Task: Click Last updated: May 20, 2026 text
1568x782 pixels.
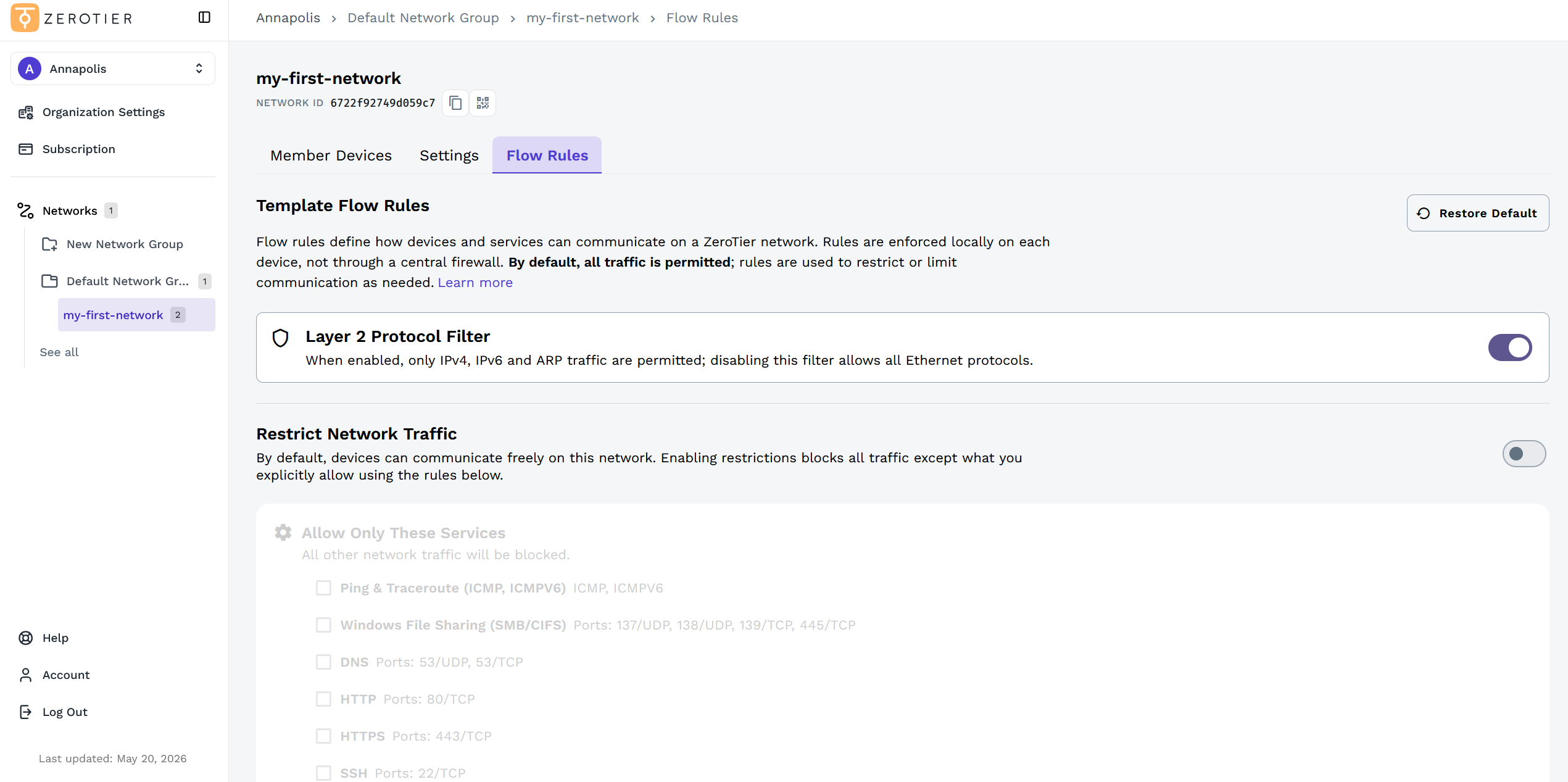Action: 112,759
